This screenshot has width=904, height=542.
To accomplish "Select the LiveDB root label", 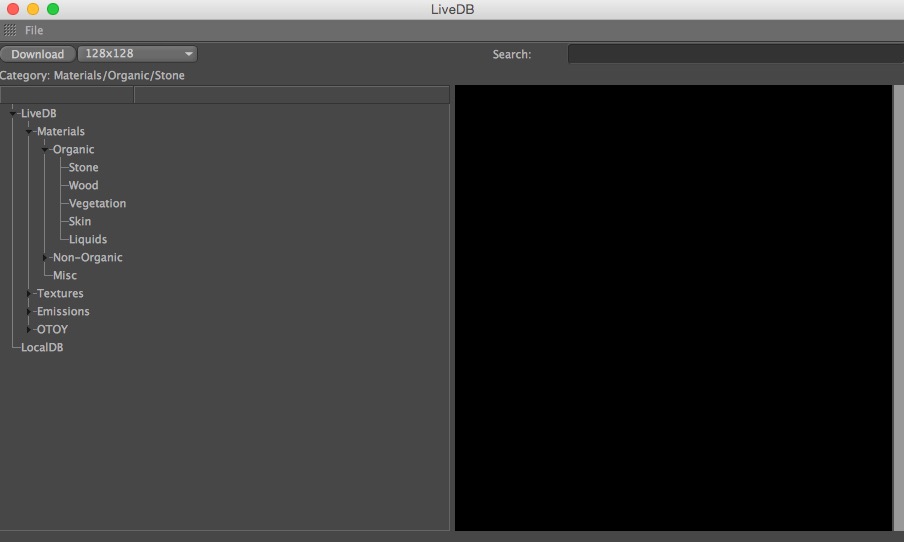I will pos(39,114).
